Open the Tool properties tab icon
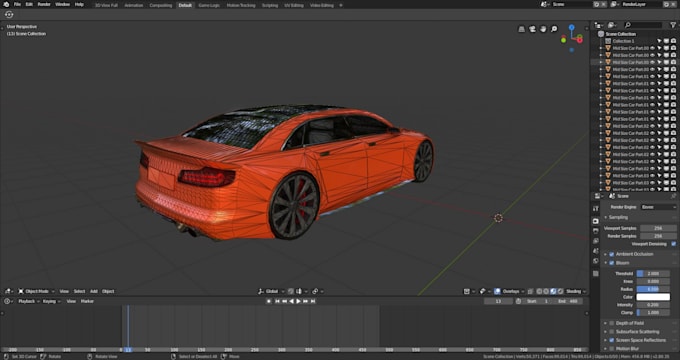 click(596, 209)
